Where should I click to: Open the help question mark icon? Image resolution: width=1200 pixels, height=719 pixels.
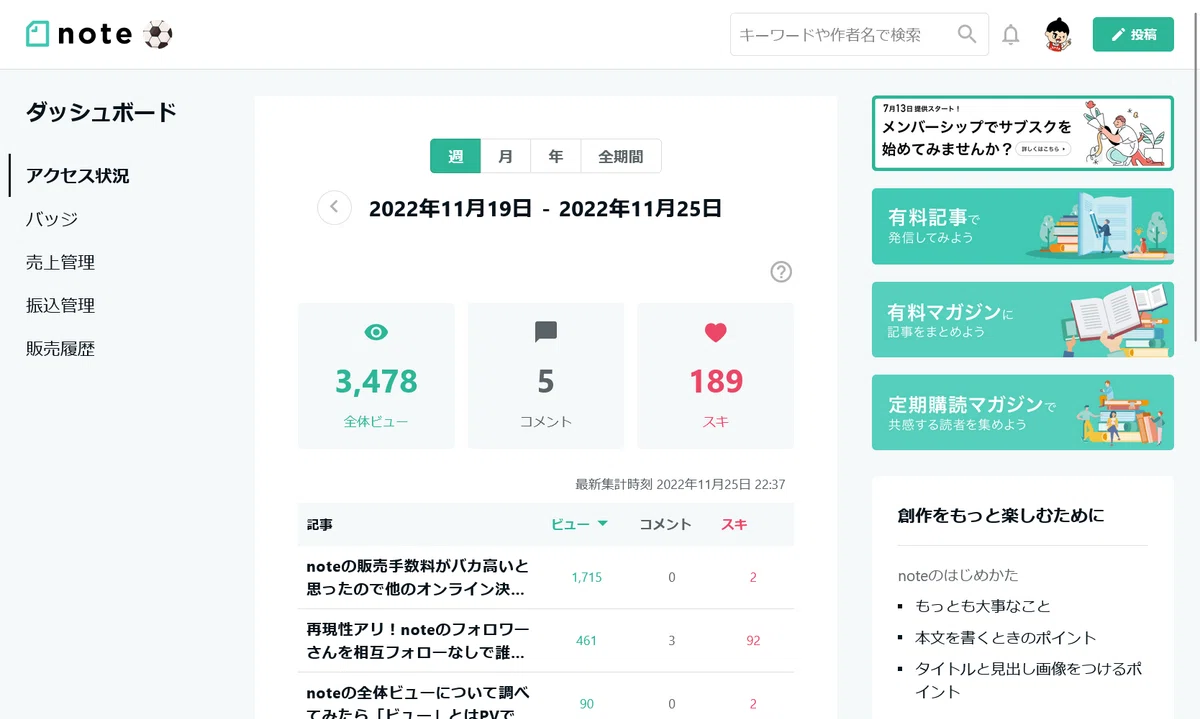[x=781, y=272]
